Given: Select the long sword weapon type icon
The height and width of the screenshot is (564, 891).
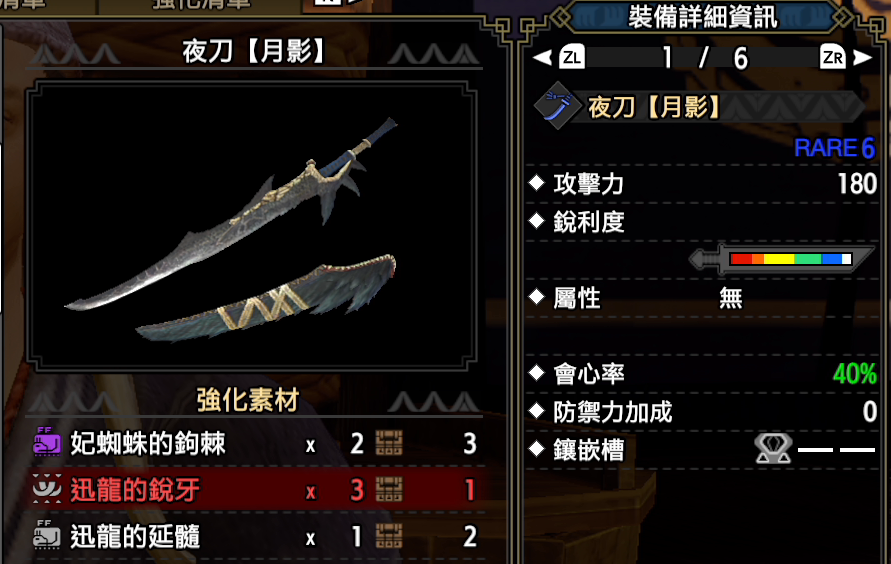Looking at the screenshot, I should (557, 106).
